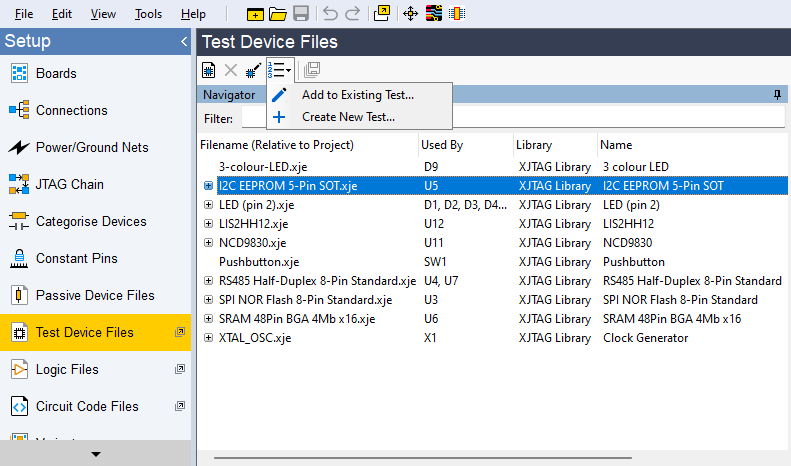Viewport: 791px width, 466px height.
Task: Click the add test device file icon
Action: click(209, 70)
